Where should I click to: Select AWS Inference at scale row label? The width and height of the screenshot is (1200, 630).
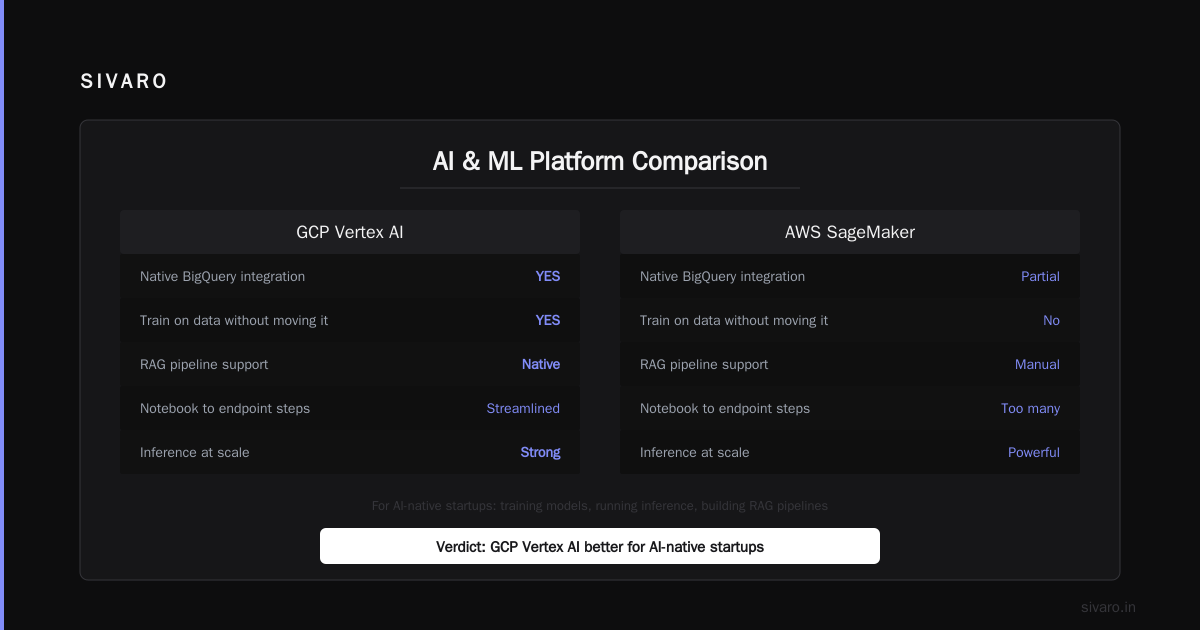click(x=694, y=452)
